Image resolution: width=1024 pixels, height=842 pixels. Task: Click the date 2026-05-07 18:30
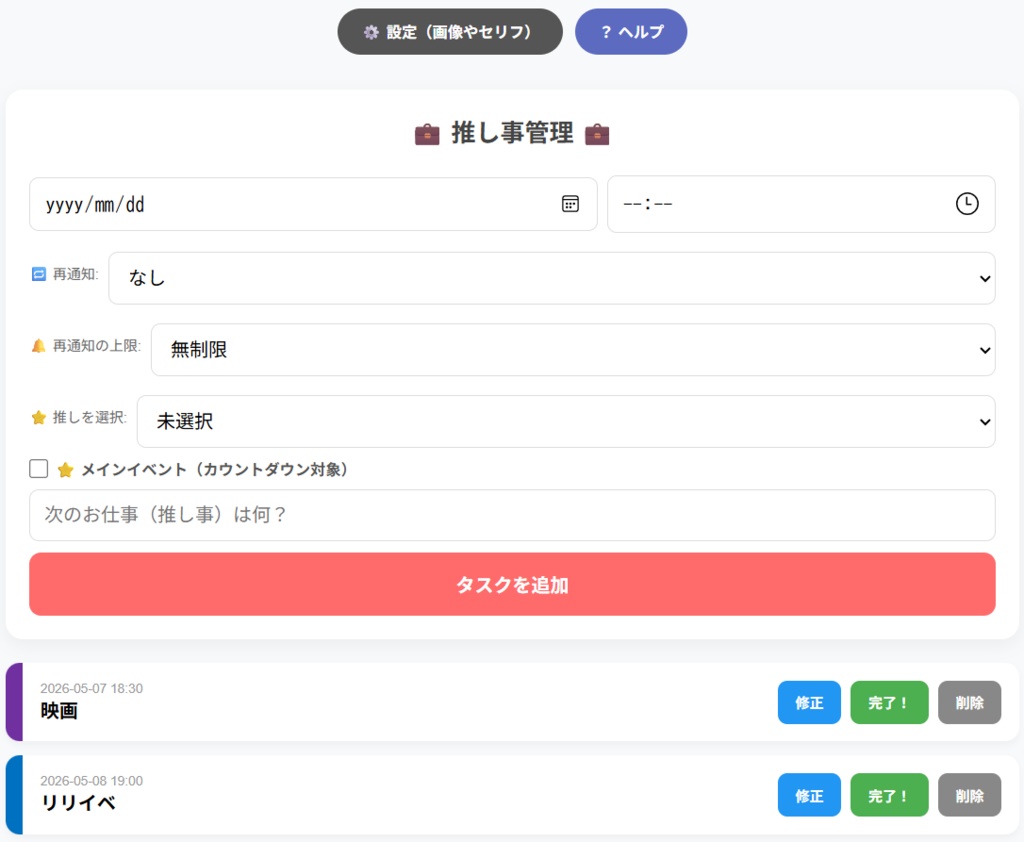coord(91,688)
